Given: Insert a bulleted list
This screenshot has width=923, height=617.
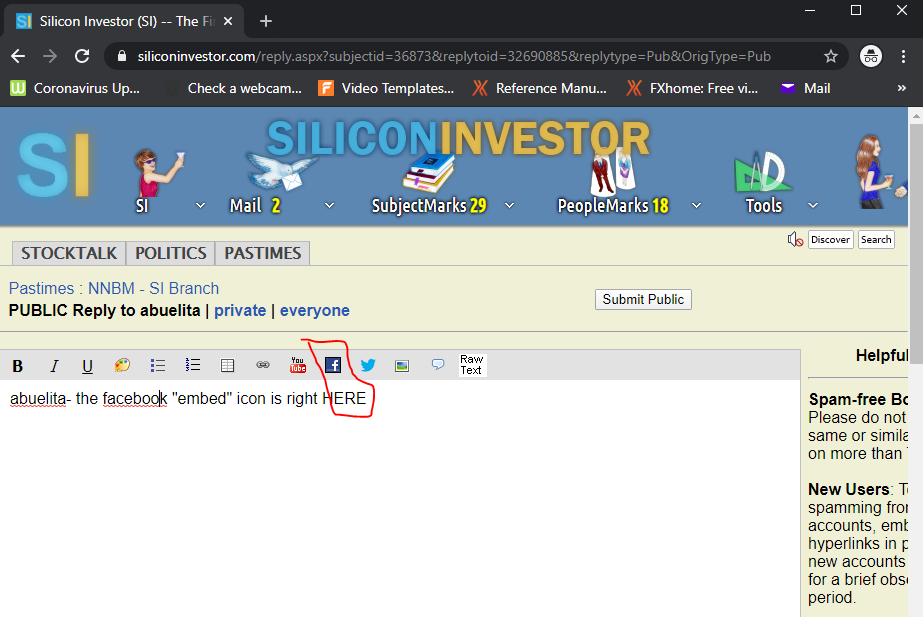Looking at the screenshot, I should pos(158,366).
